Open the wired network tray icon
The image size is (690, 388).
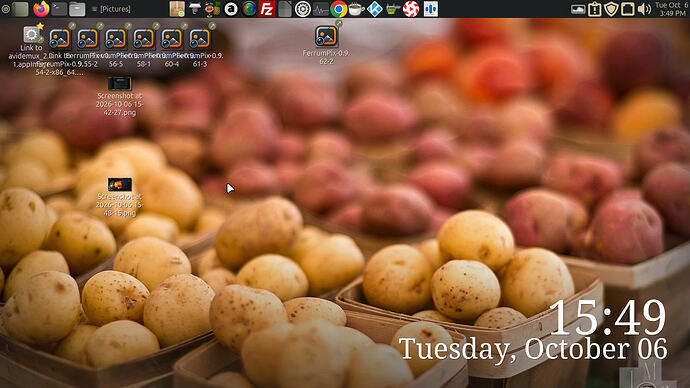(x=628, y=9)
